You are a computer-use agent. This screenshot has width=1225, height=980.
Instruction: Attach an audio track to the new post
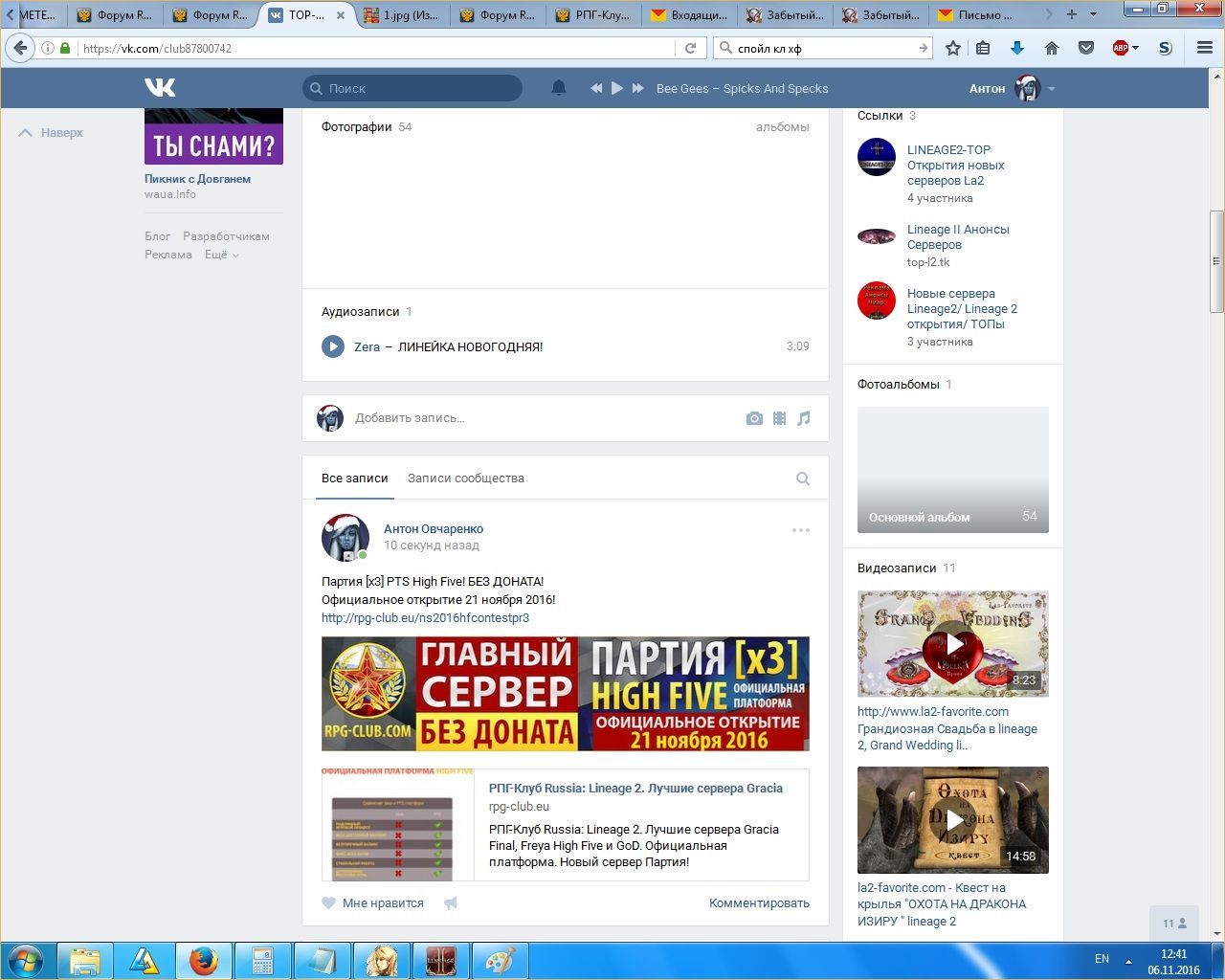[804, 418]
